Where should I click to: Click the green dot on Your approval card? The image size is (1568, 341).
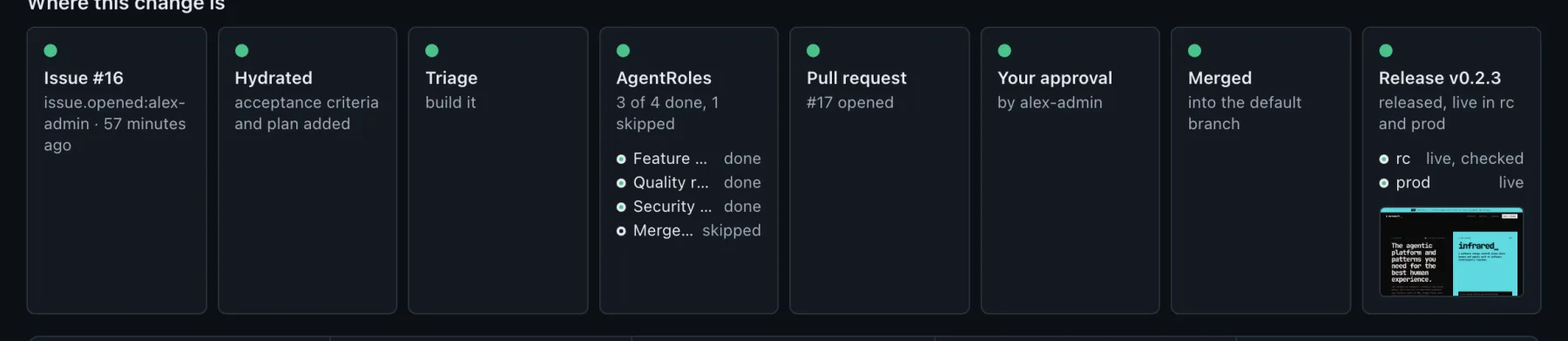pos(1004,51)
